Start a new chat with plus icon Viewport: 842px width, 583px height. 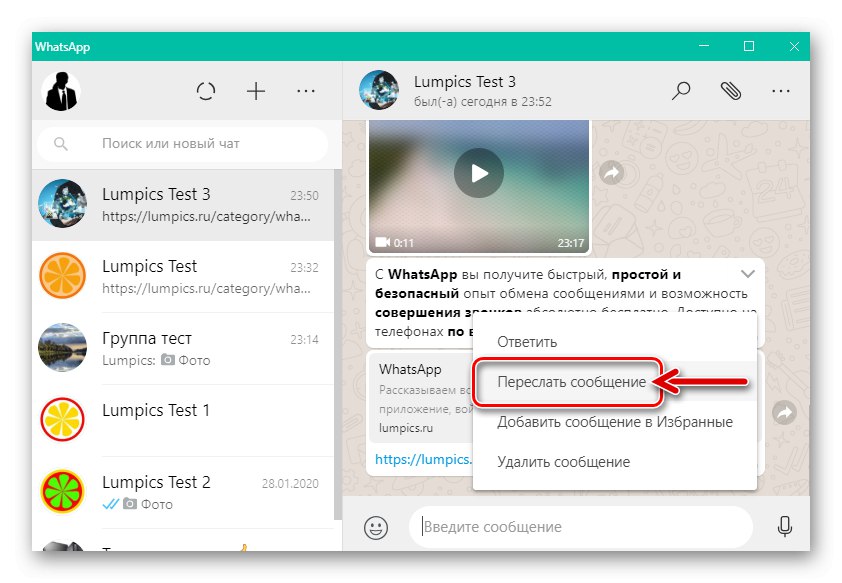256,91
